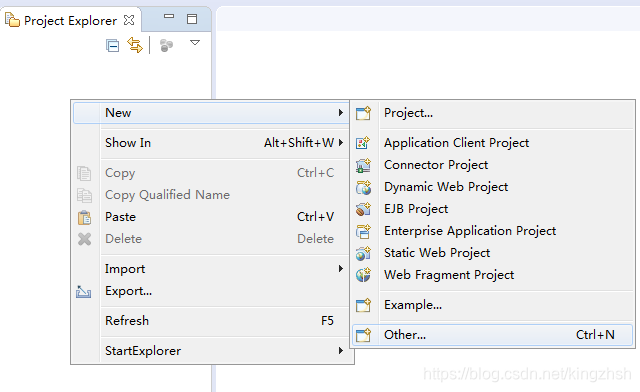The width and height of the screenshot is (640, 392).
Task: Expand the Show In submenu arrow
Action: [x=341, y=143]
